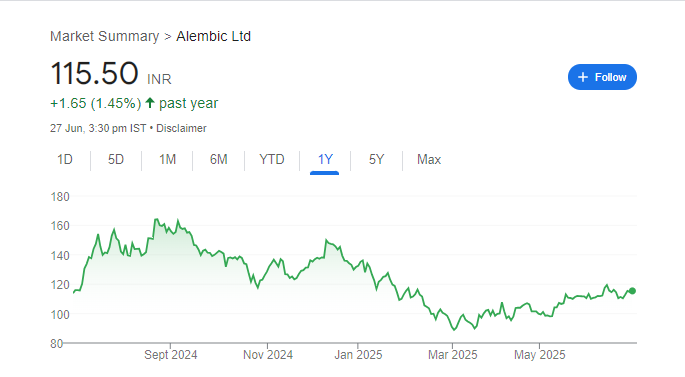This screenshot has height=377, width=685.
Task: Click the 180 y-axis label
Action: (60, 197)
